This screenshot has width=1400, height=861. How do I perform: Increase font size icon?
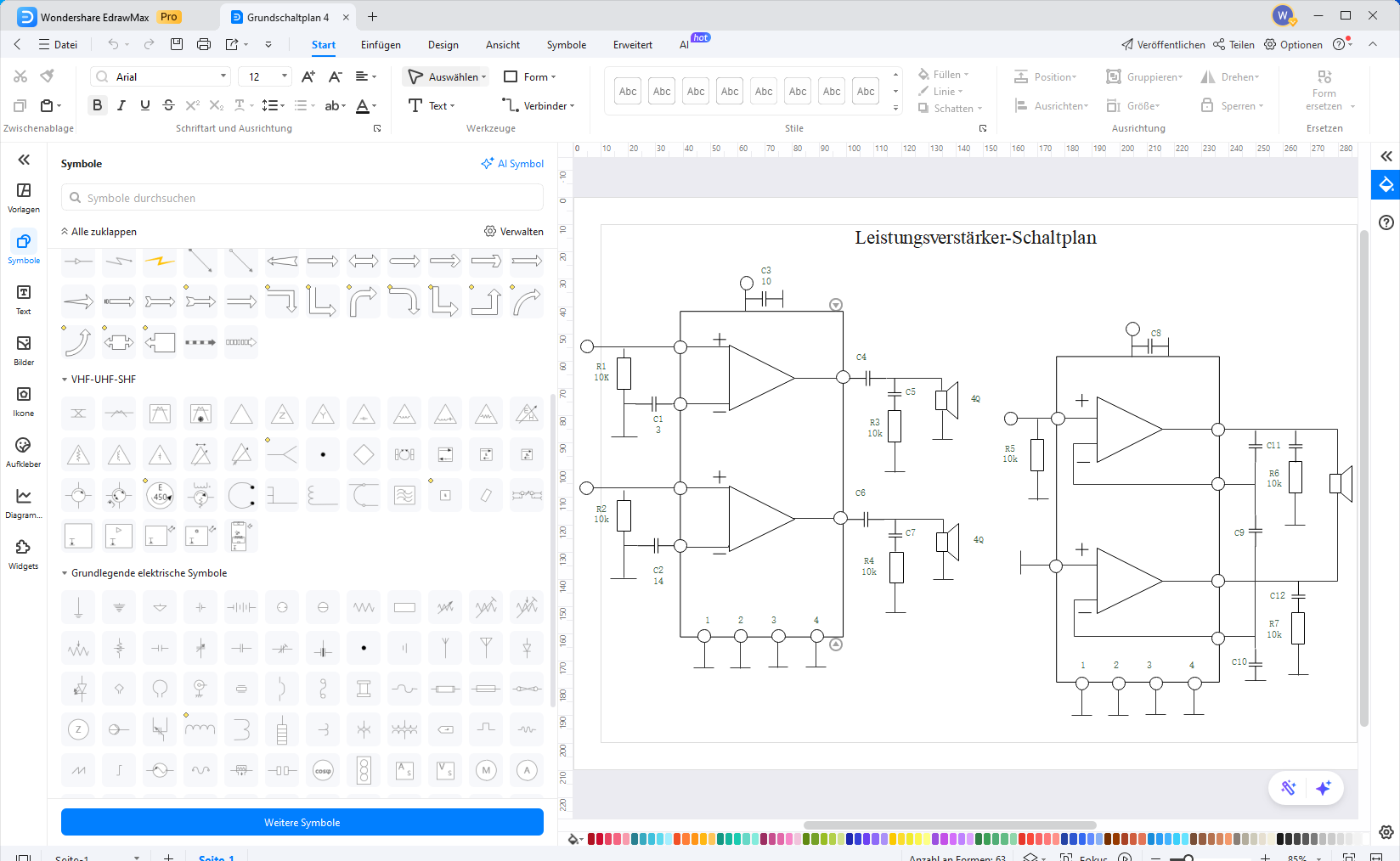pos(308,76)
